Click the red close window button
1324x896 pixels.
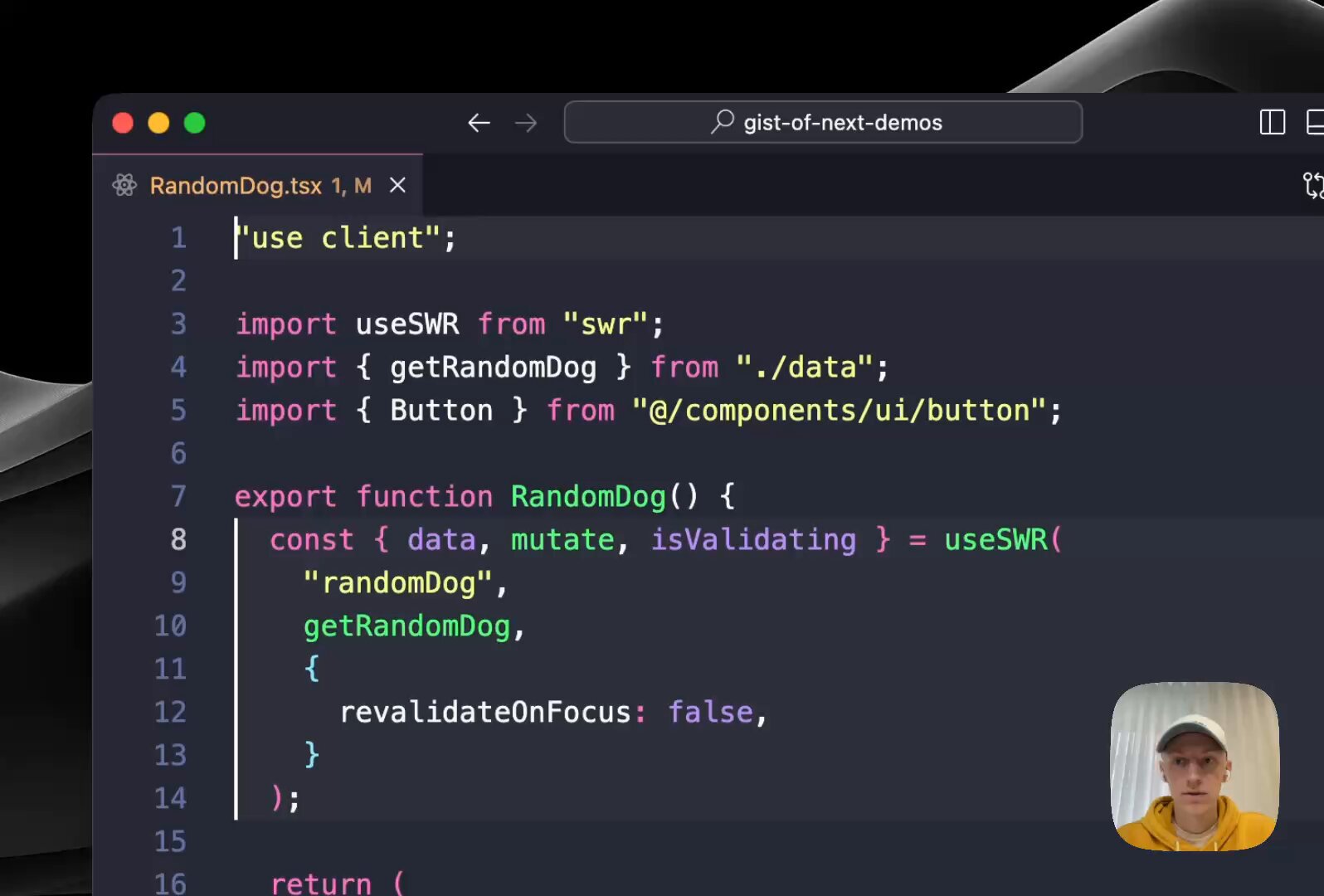(123, 123)
